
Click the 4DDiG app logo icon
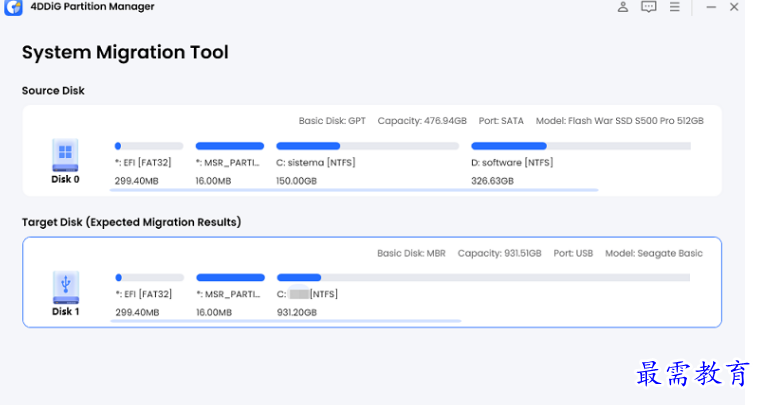[x=13, y=7]
